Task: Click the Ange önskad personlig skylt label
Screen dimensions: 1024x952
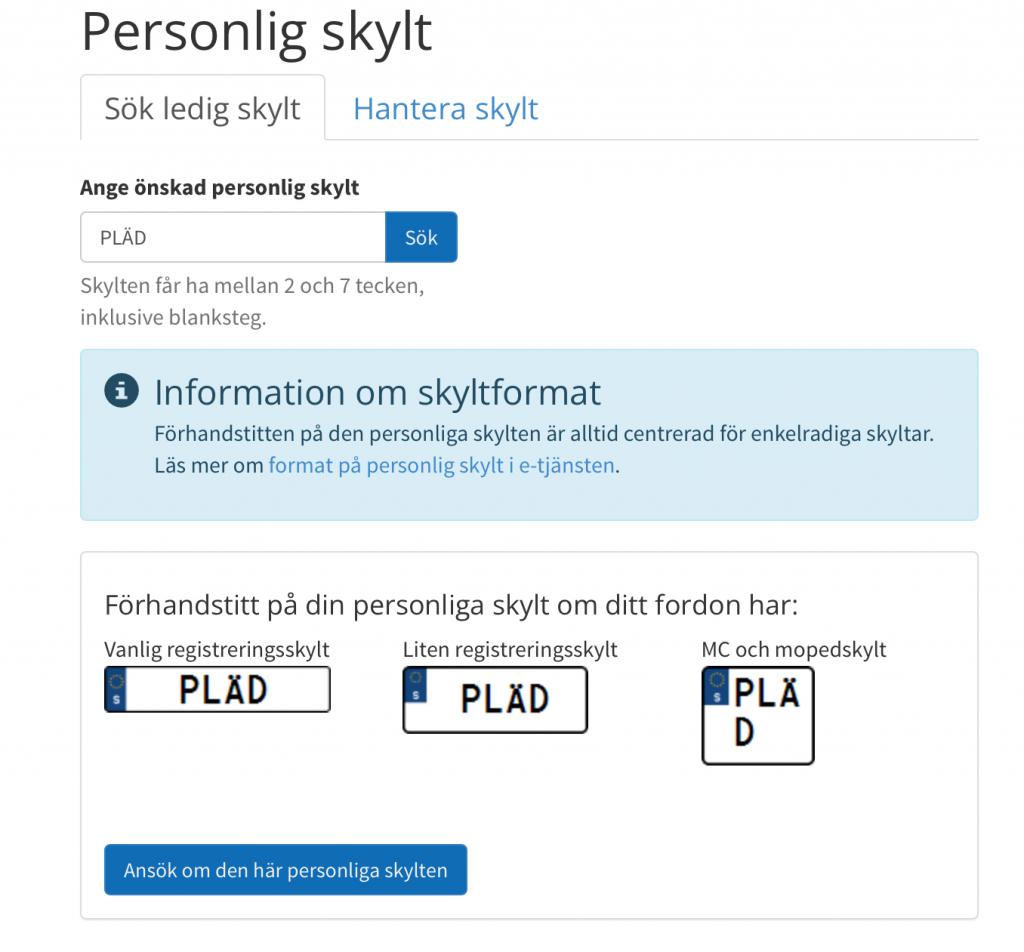Action: click(219, 187)
